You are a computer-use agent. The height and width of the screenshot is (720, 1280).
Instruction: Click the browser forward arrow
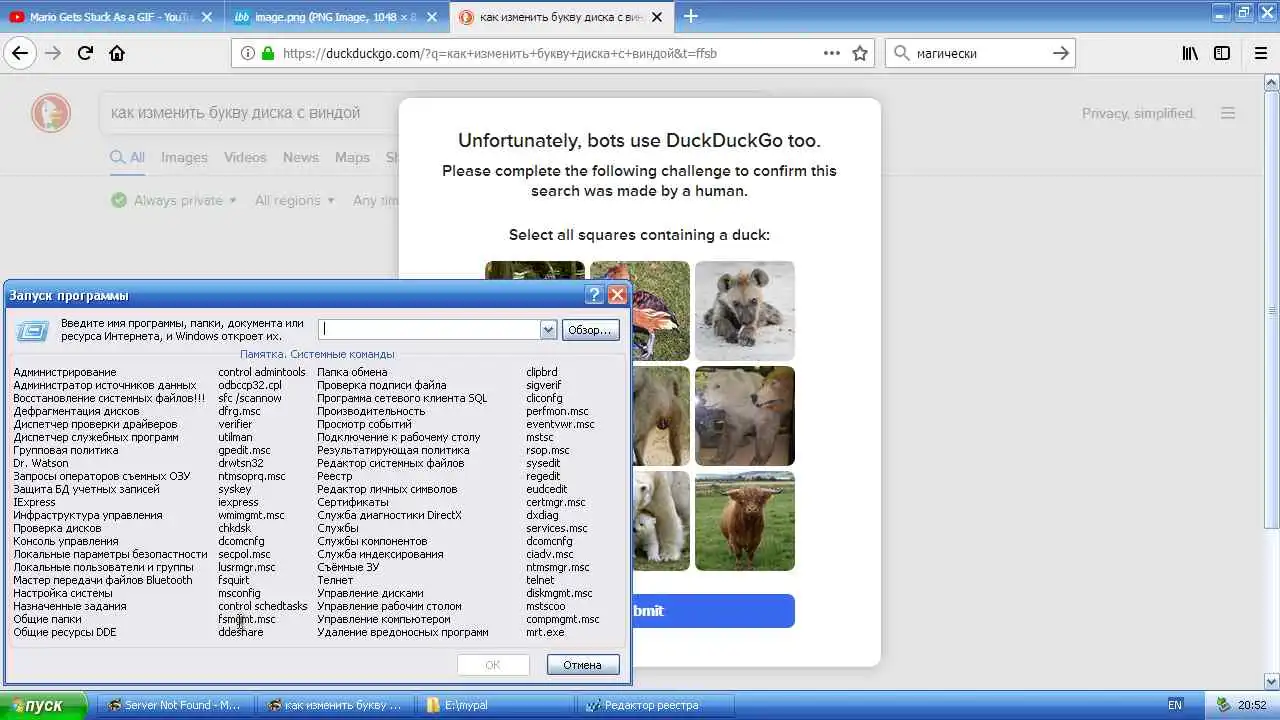(x=53, y=53)
